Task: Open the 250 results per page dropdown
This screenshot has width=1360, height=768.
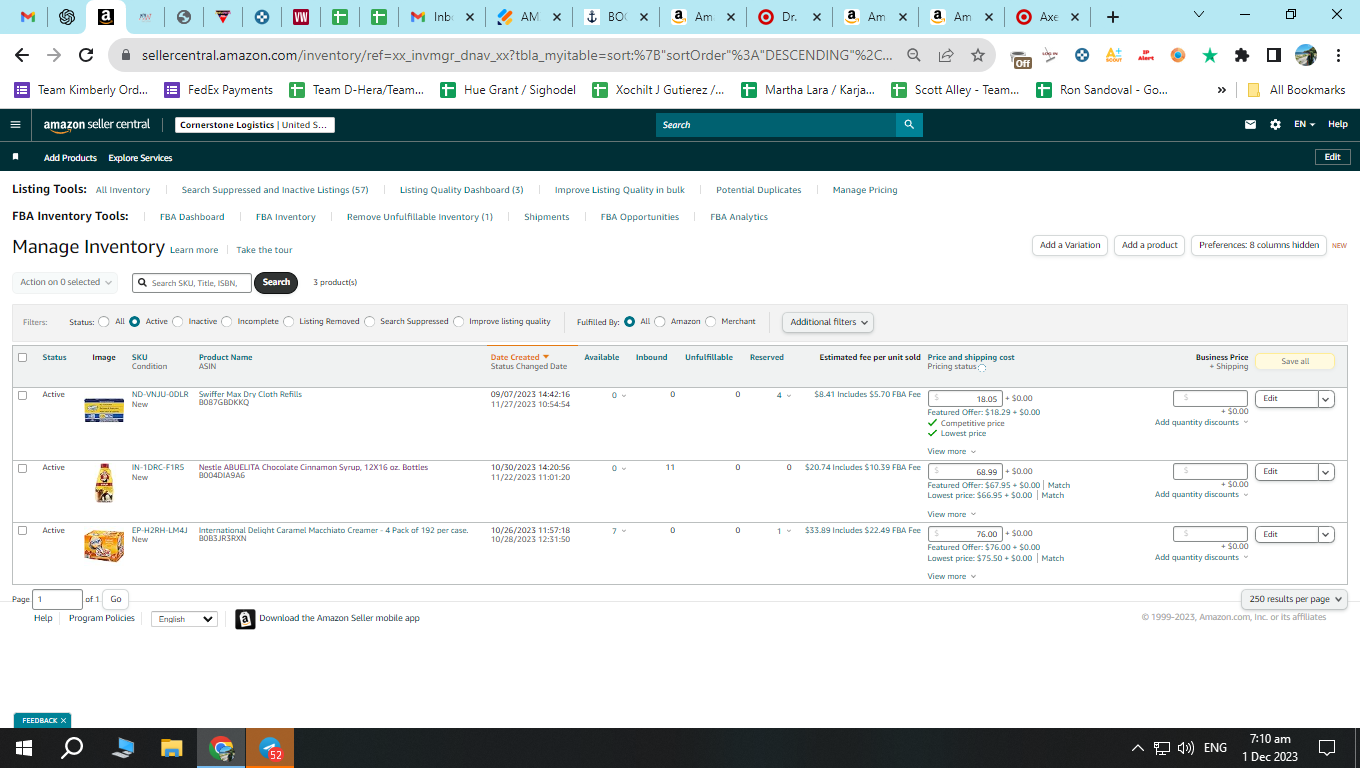Action: tap(1295, 599)
